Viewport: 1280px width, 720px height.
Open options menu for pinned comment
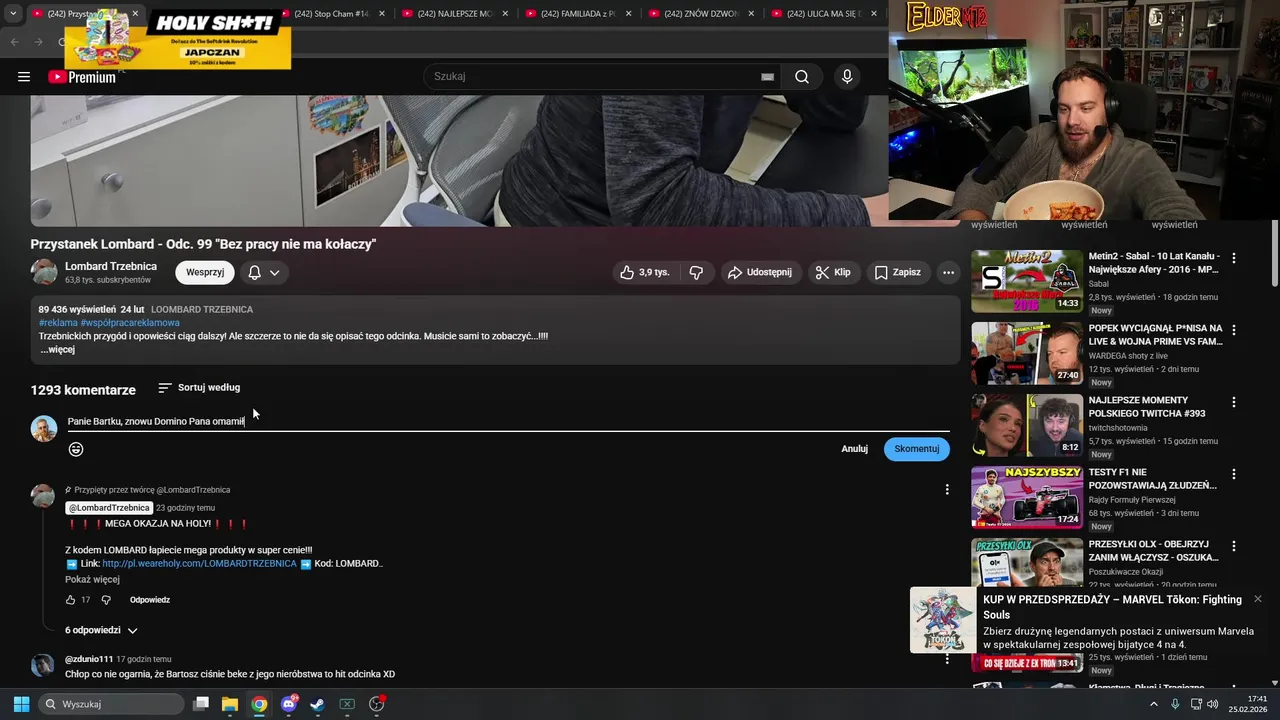pos(947,490)
